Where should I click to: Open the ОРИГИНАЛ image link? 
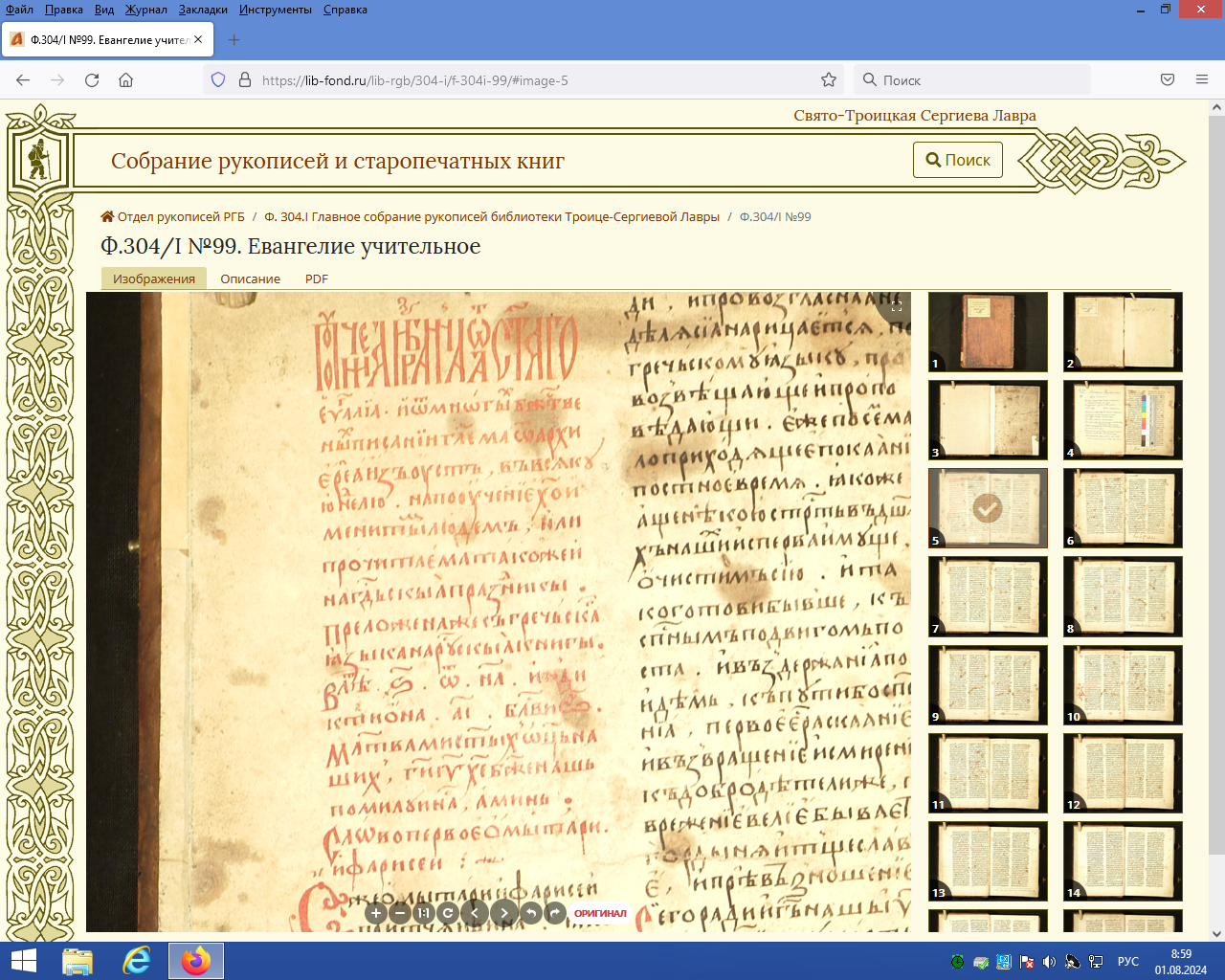click(x=600, y=913)
